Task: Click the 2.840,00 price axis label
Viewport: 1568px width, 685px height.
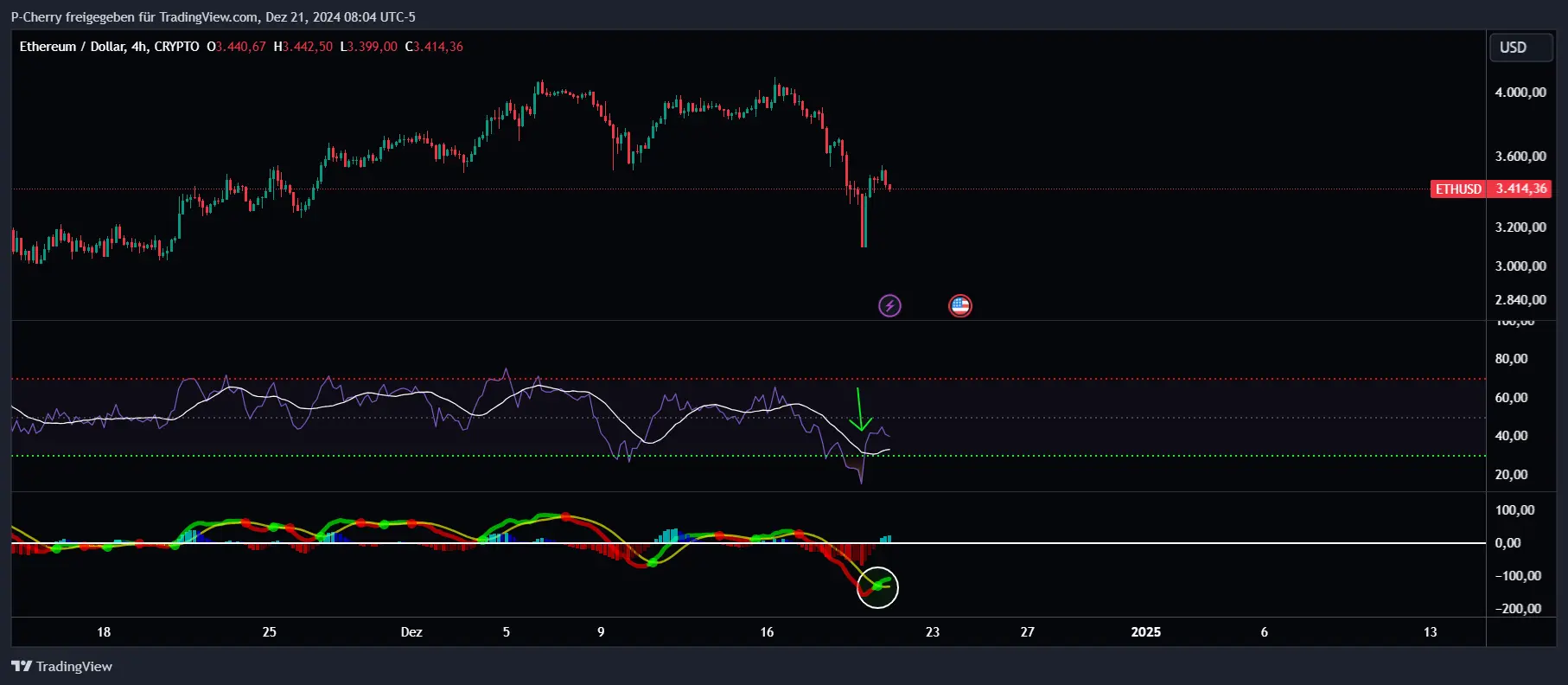Action: [x=1520, y=300]
